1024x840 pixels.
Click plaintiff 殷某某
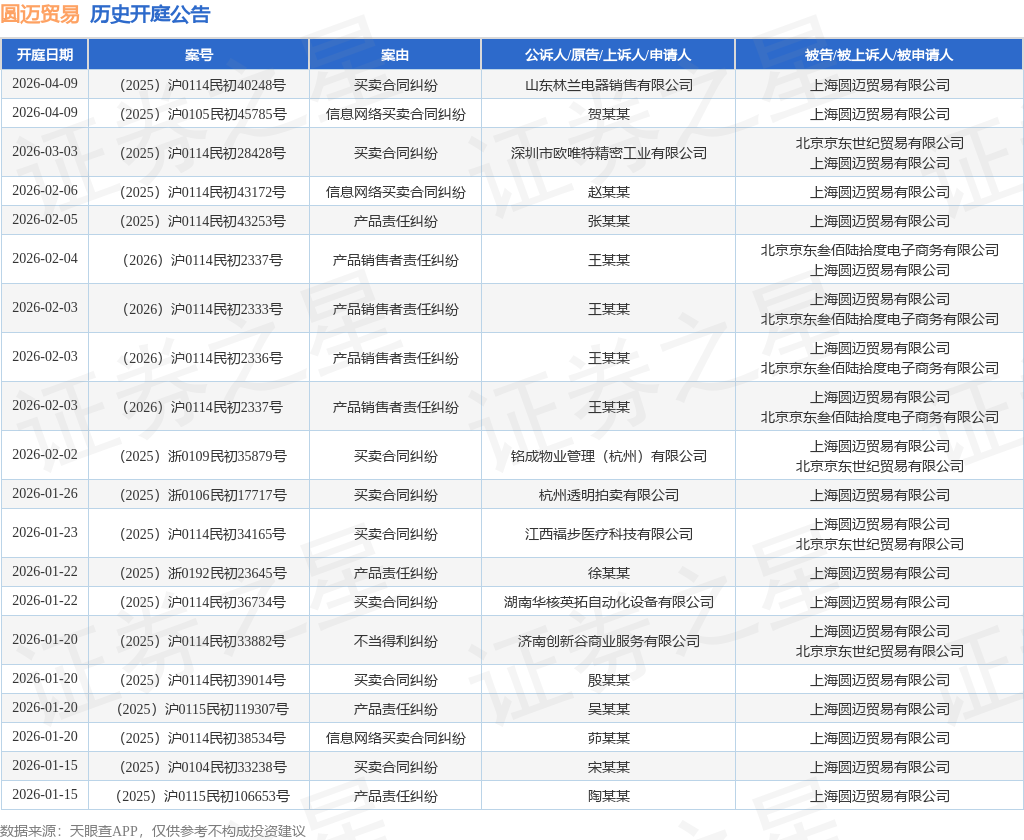tap(609, 680)
